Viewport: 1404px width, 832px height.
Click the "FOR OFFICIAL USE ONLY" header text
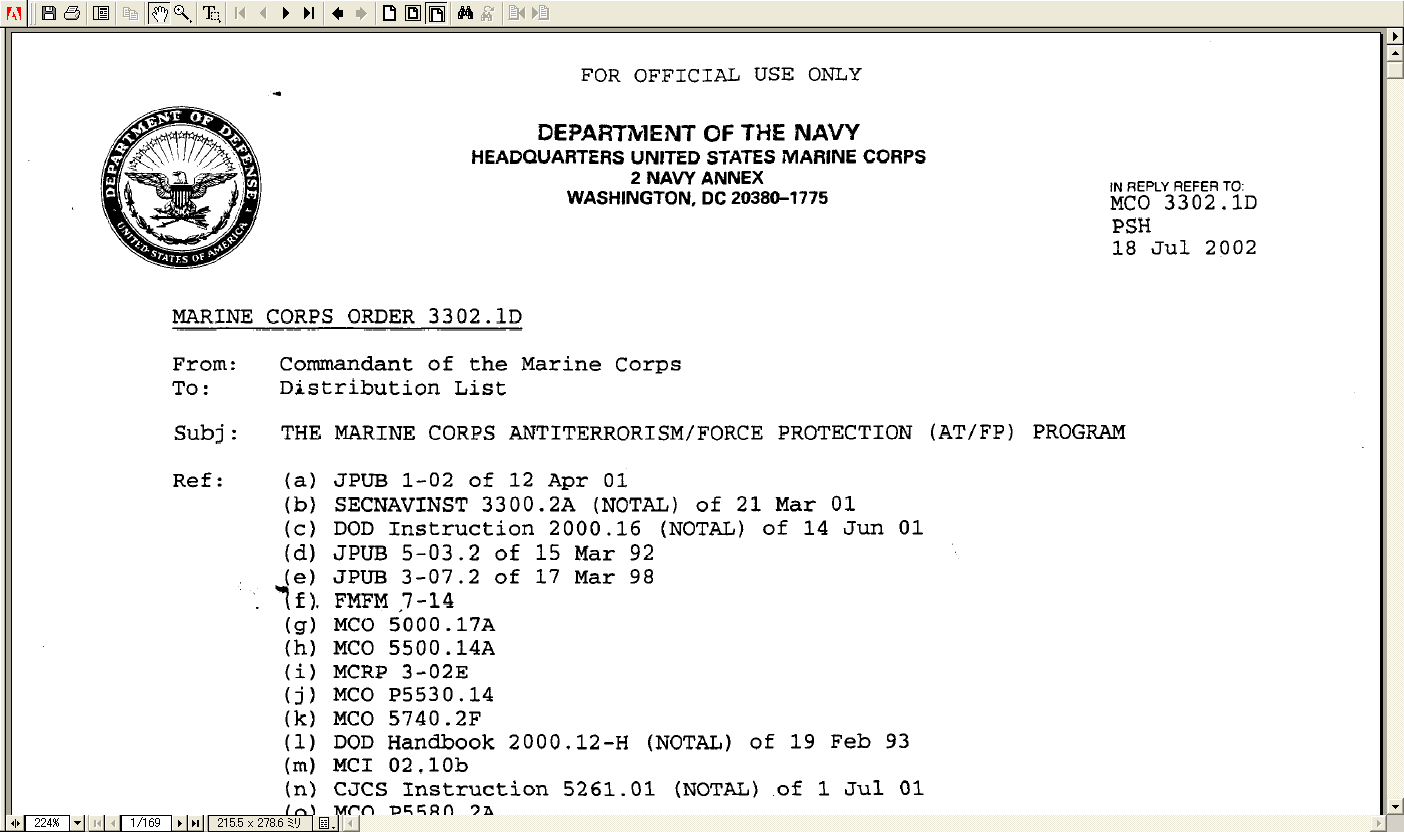721,75
